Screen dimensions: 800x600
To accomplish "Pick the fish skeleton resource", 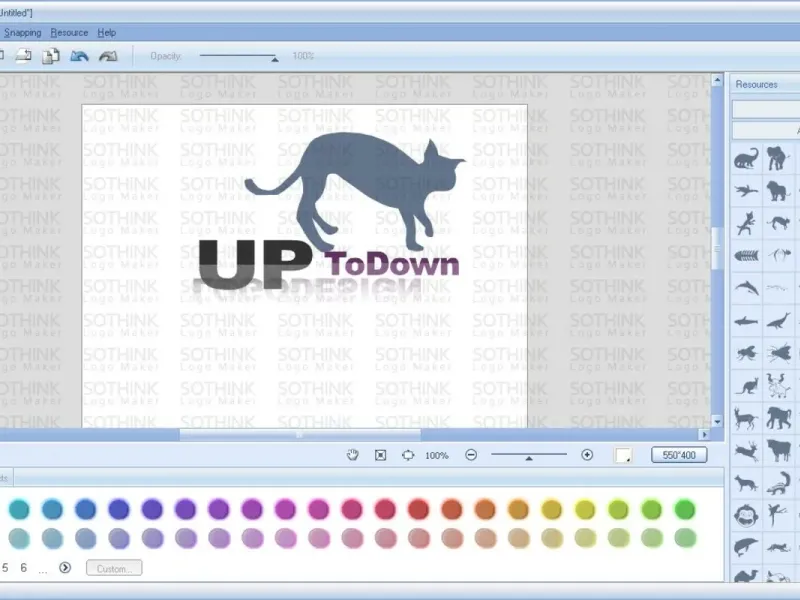I will tap(746, 255).
